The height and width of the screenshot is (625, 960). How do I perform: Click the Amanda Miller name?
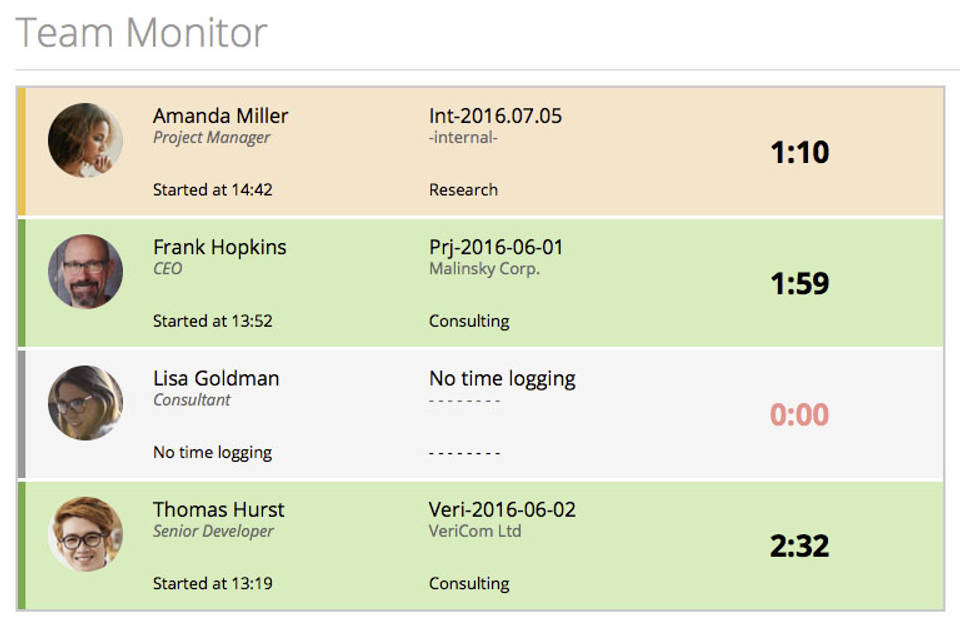point(220,116)
